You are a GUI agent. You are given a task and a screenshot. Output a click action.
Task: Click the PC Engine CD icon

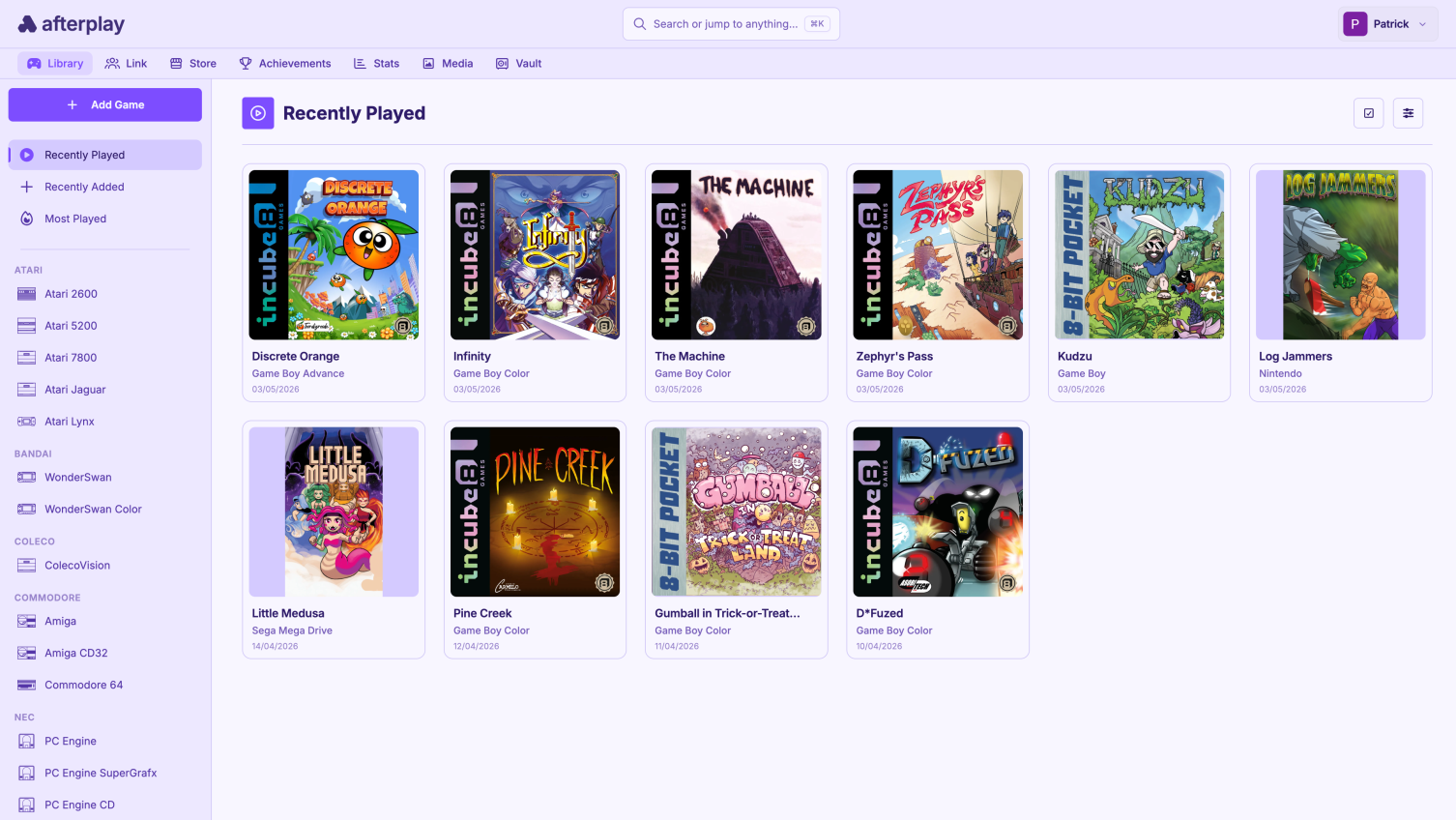point(27,805)
